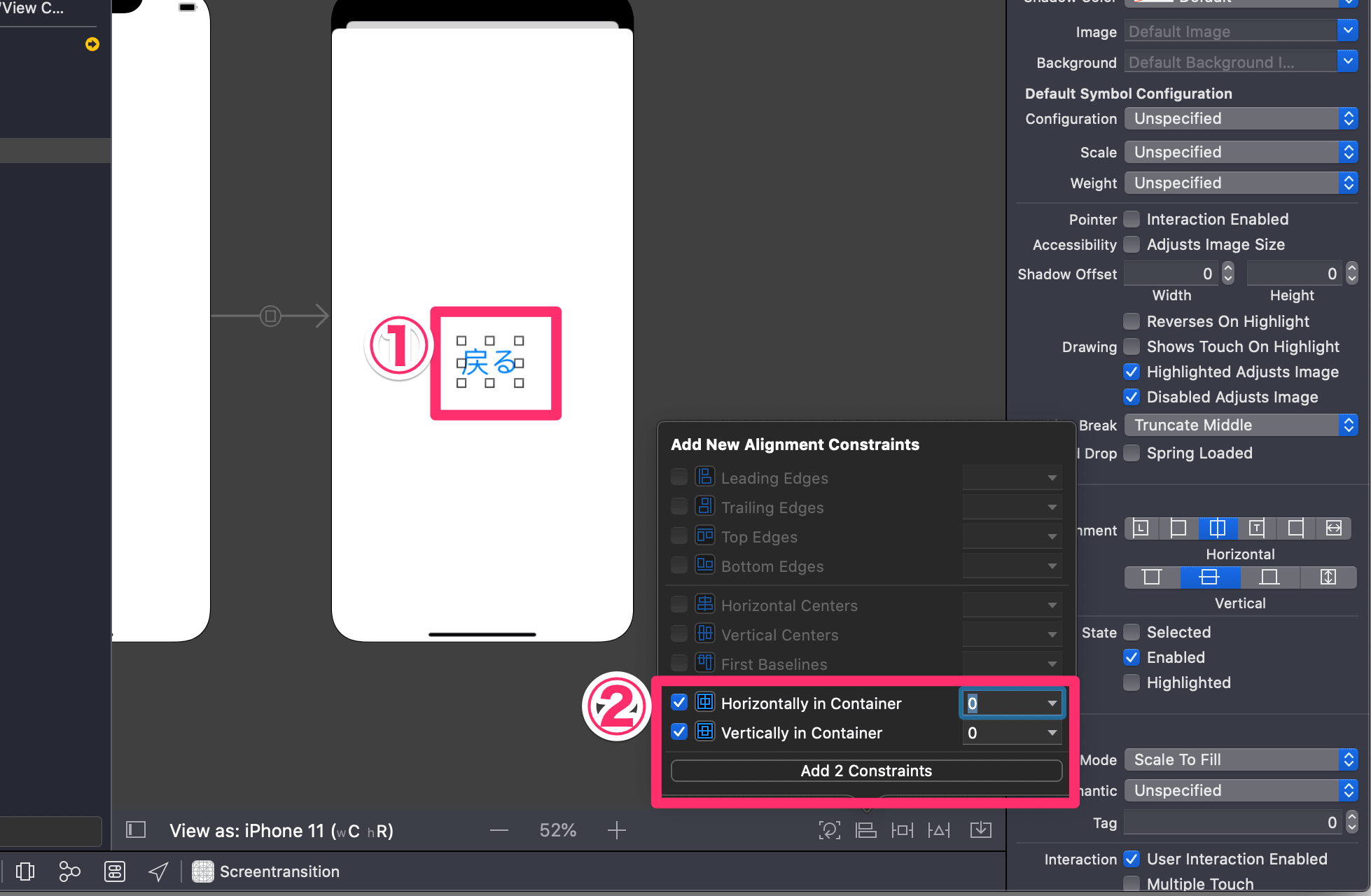1371x896 pixels.
Task: Increase Shadow Offset width with its stepper
Action: click(x=1227, y=269)
